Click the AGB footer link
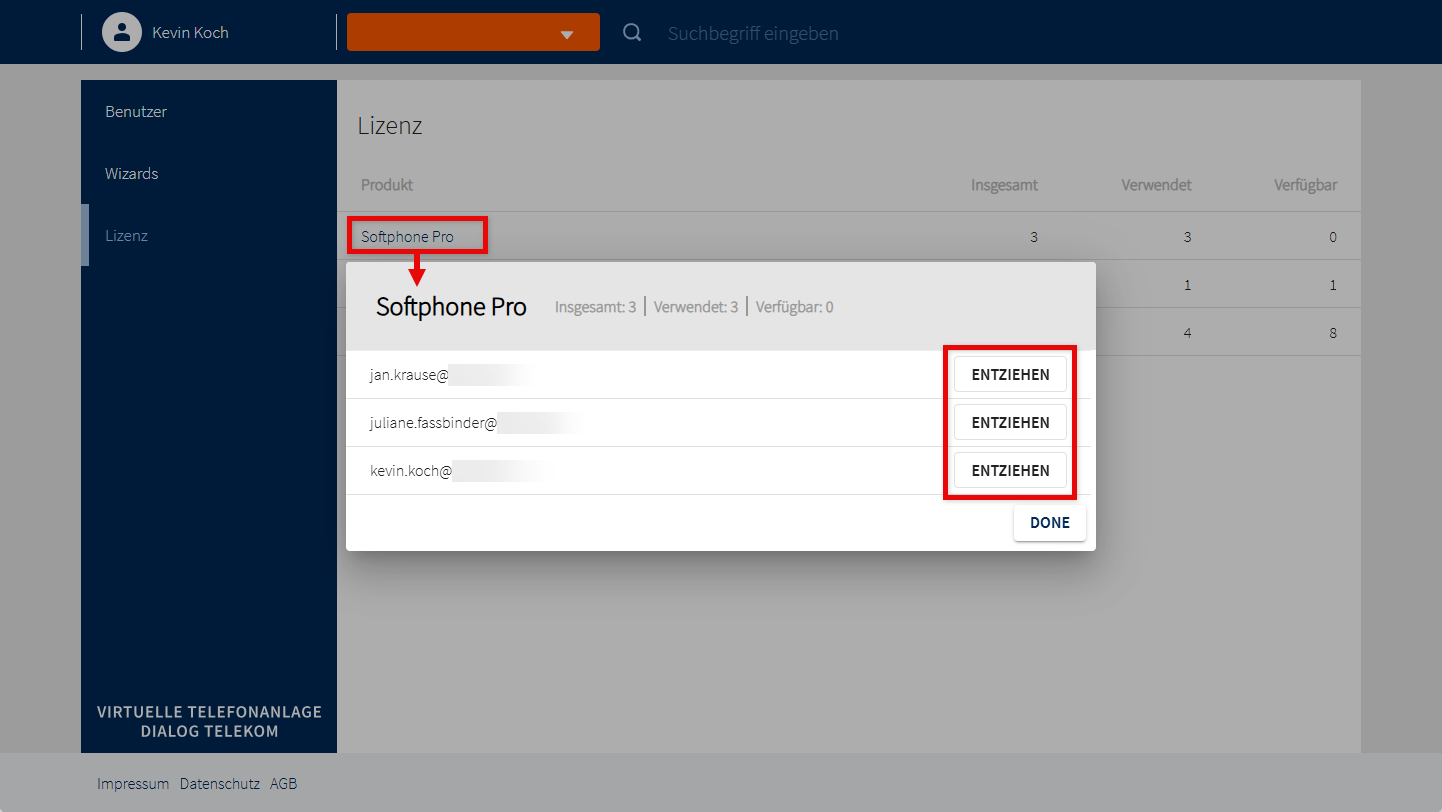The width and height of the screenshot is (1442, 812). (284, 784)
